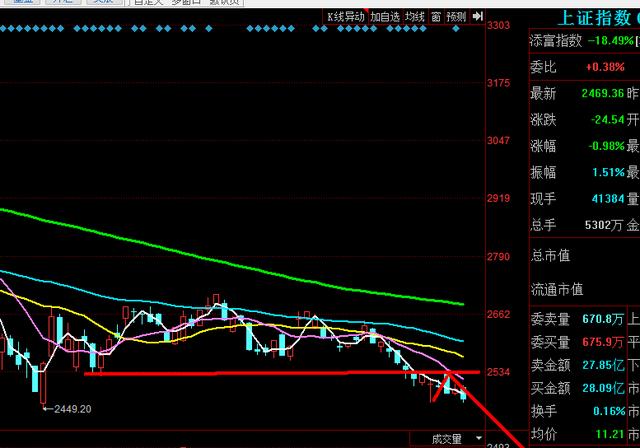Click the 总手 volume value 5302万
The image size is (640, 448).
point(603,198)
